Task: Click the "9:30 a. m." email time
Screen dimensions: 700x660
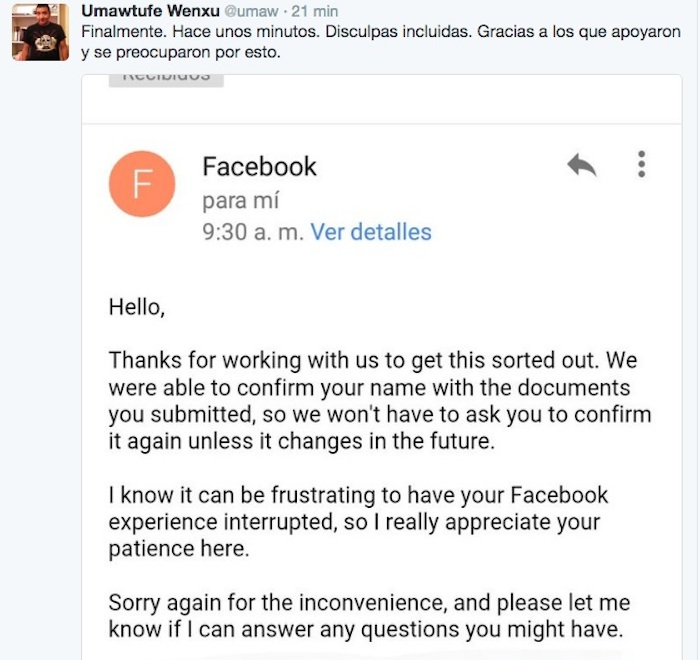Action: click(x=251, y=233)
